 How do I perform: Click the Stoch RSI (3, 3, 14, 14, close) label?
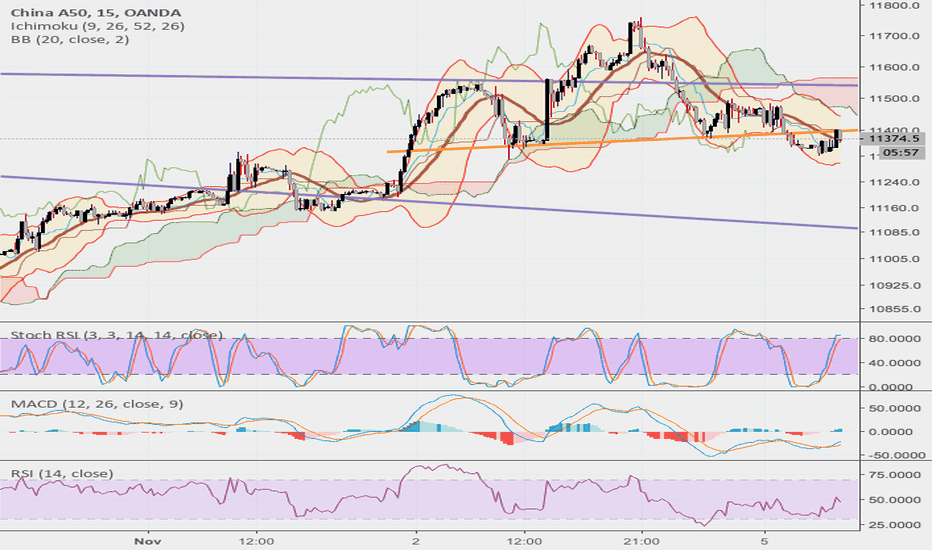coord(116,335)
